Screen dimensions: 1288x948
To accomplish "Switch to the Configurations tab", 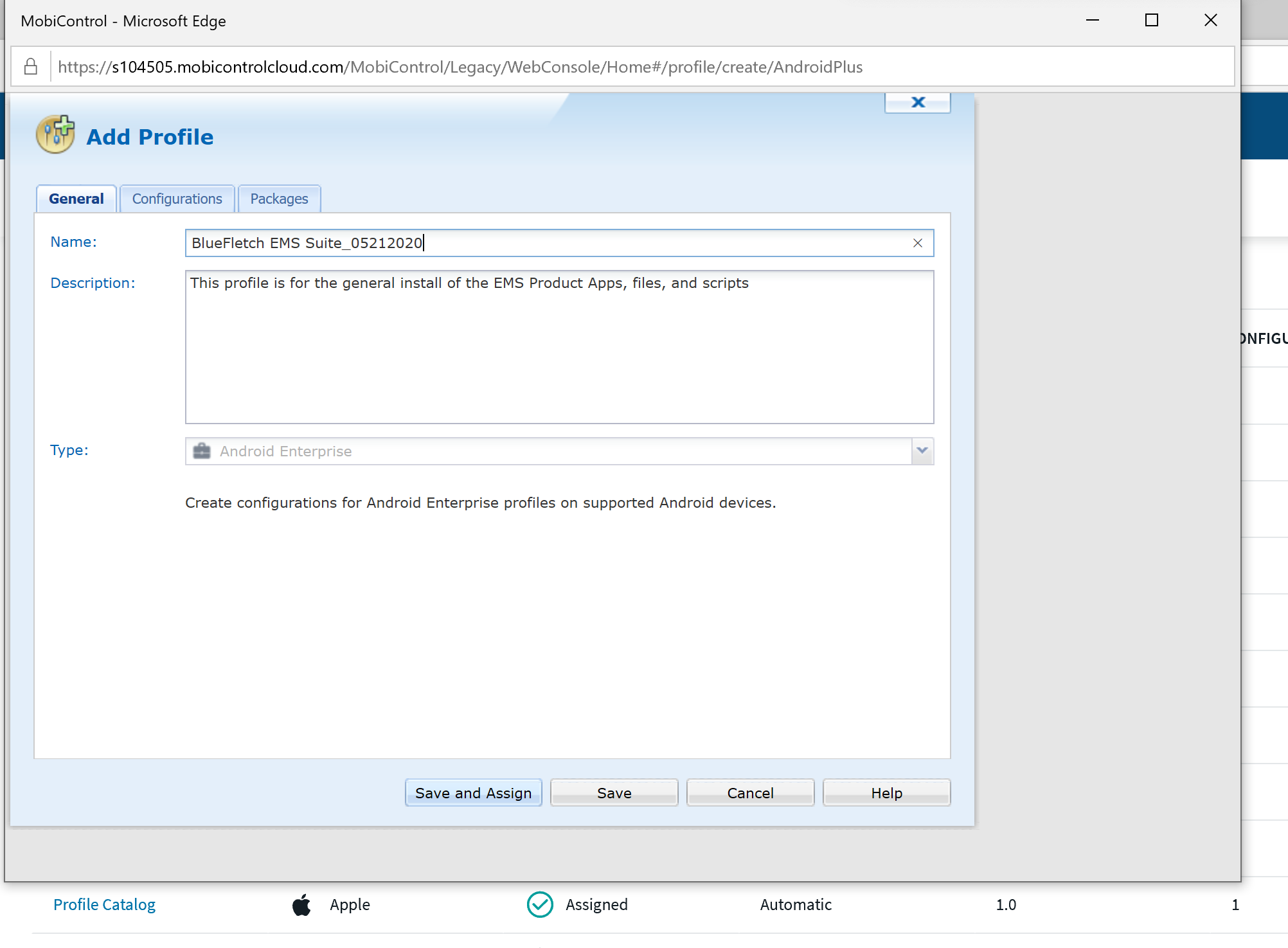I will tap(177, 199).
